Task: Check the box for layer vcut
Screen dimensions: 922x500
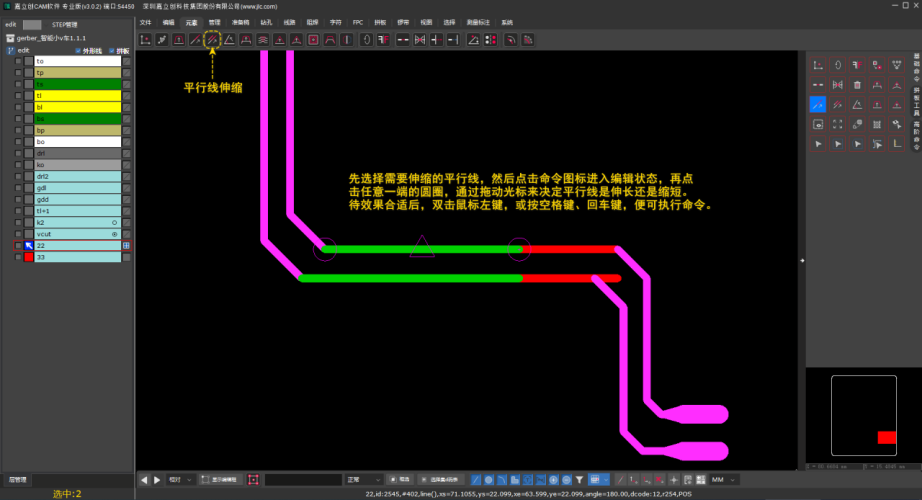Action: click(18, 234)
